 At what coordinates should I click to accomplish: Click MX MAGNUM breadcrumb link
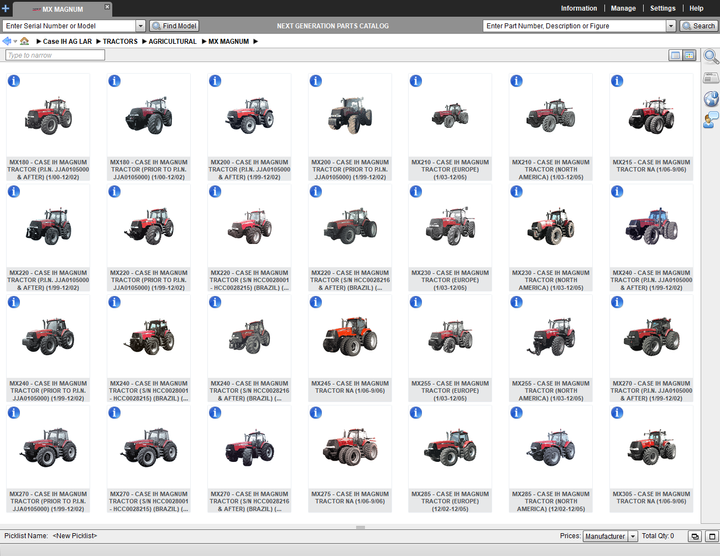[x=229, y=41]
